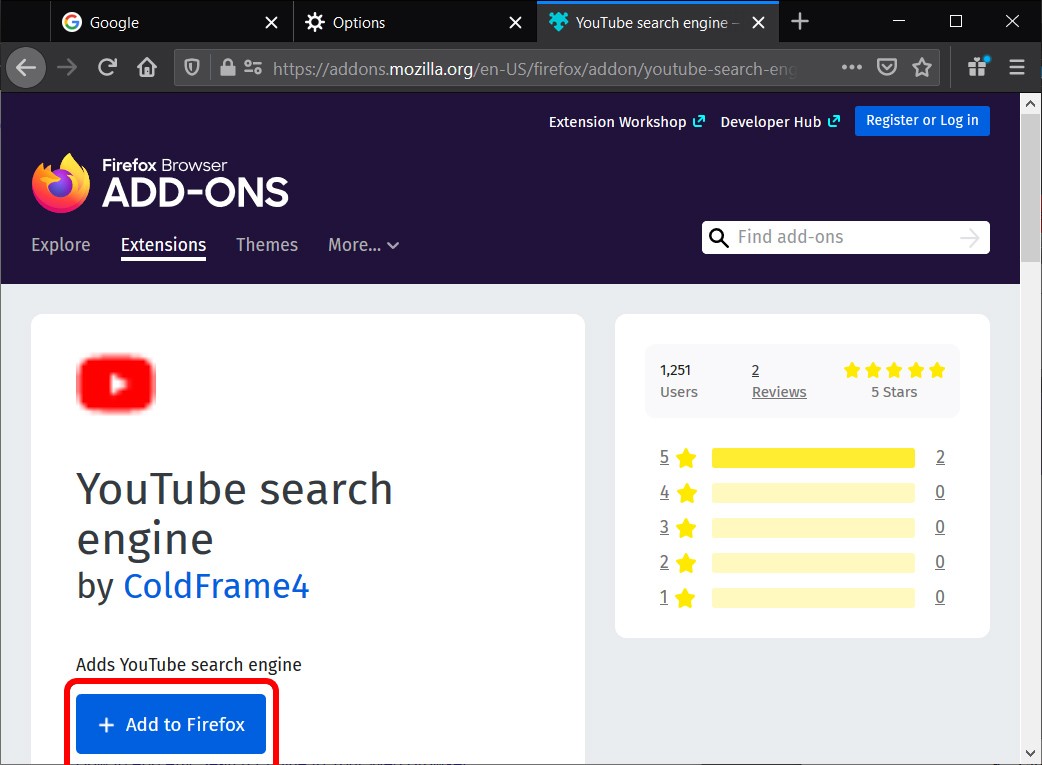Filter reviews by 3 star row label
Screen dimensions: 1042x765
(677, 528)
